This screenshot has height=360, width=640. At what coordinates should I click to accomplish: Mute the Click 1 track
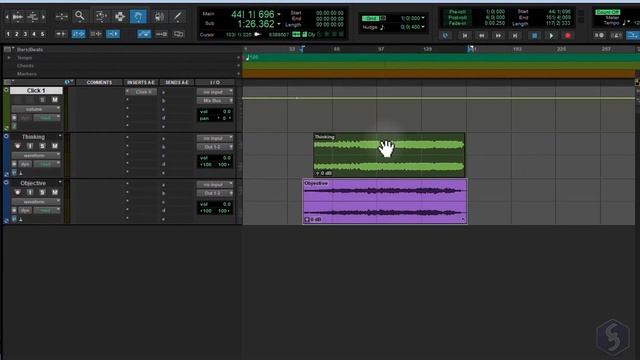click(x=55, y=100)
